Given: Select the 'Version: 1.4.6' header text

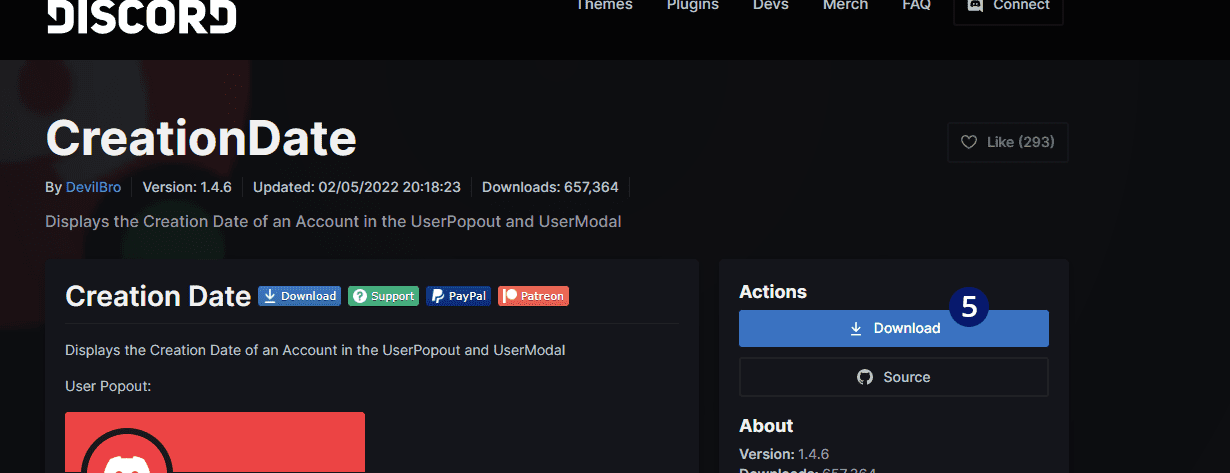Looking at the screenshot, I should 187,187.
